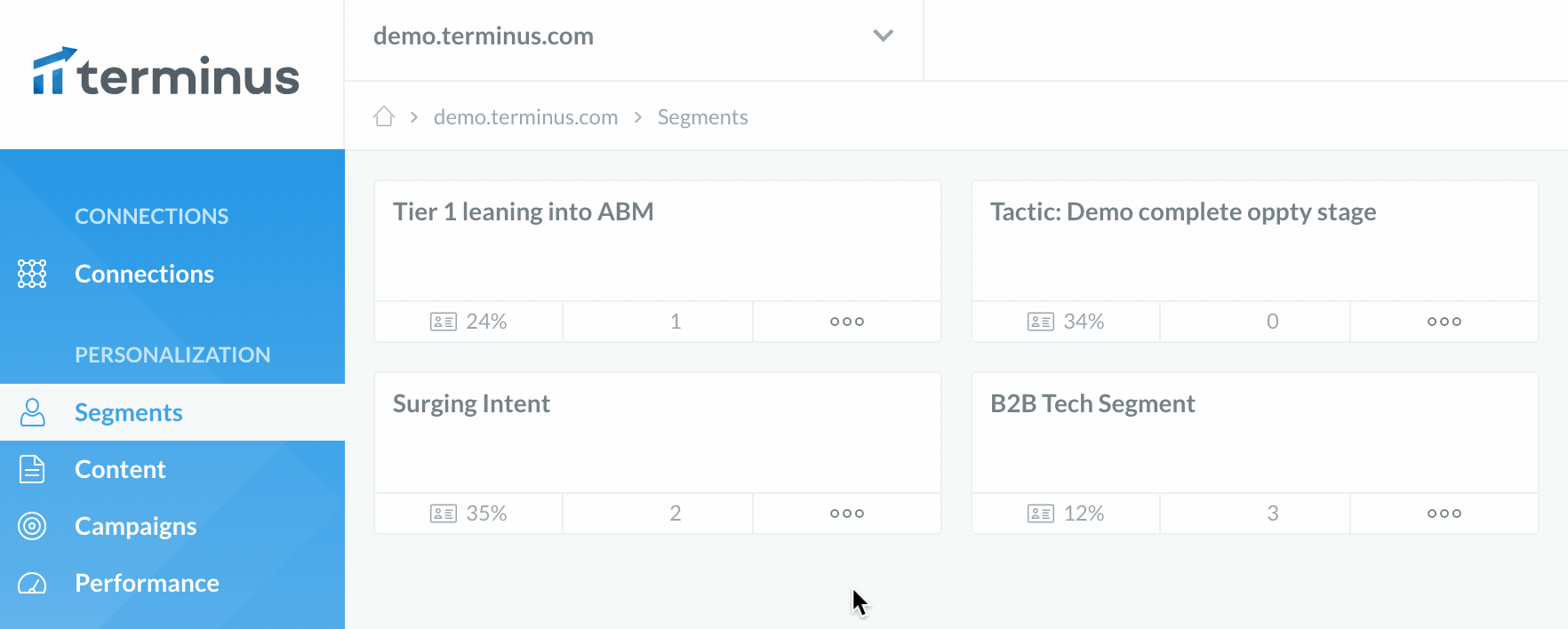Open more options on B2B Tech Segment
This screenshot has height=629, width=1568.
click(x=1444, y=514)
